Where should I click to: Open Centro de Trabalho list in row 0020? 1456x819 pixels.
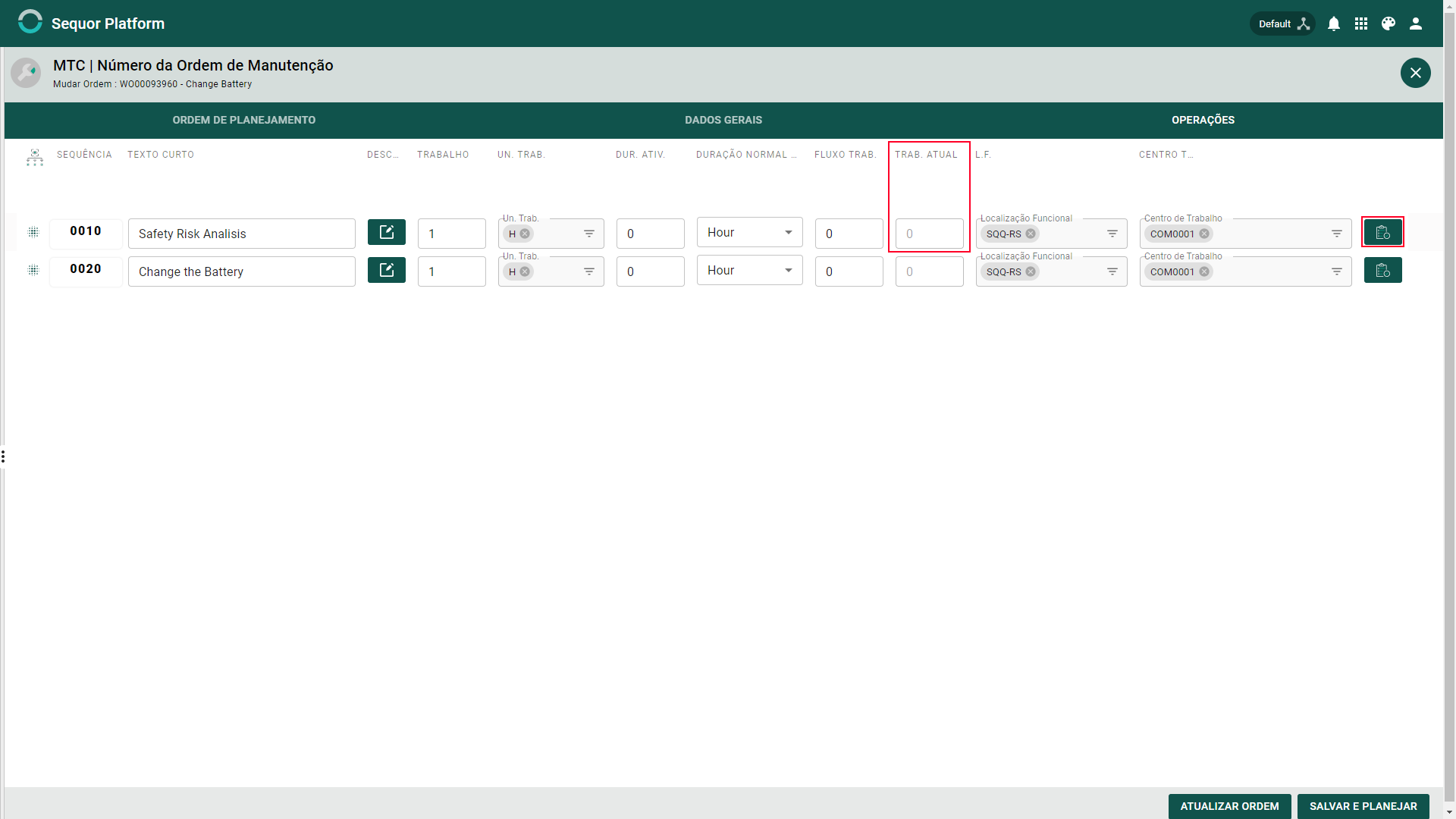pyautogui.click(x=1337, y=271)
